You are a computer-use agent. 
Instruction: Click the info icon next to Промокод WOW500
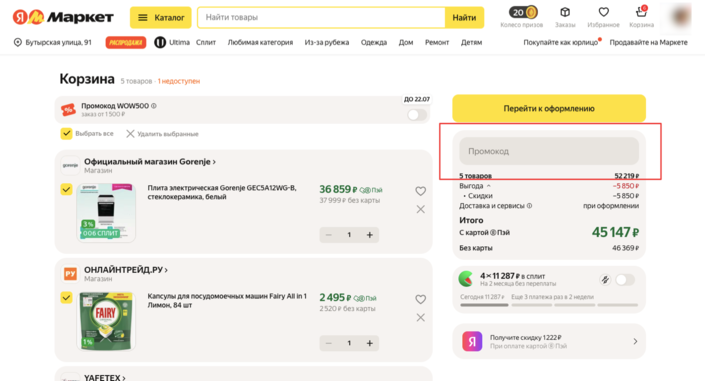tap(154, 106)
